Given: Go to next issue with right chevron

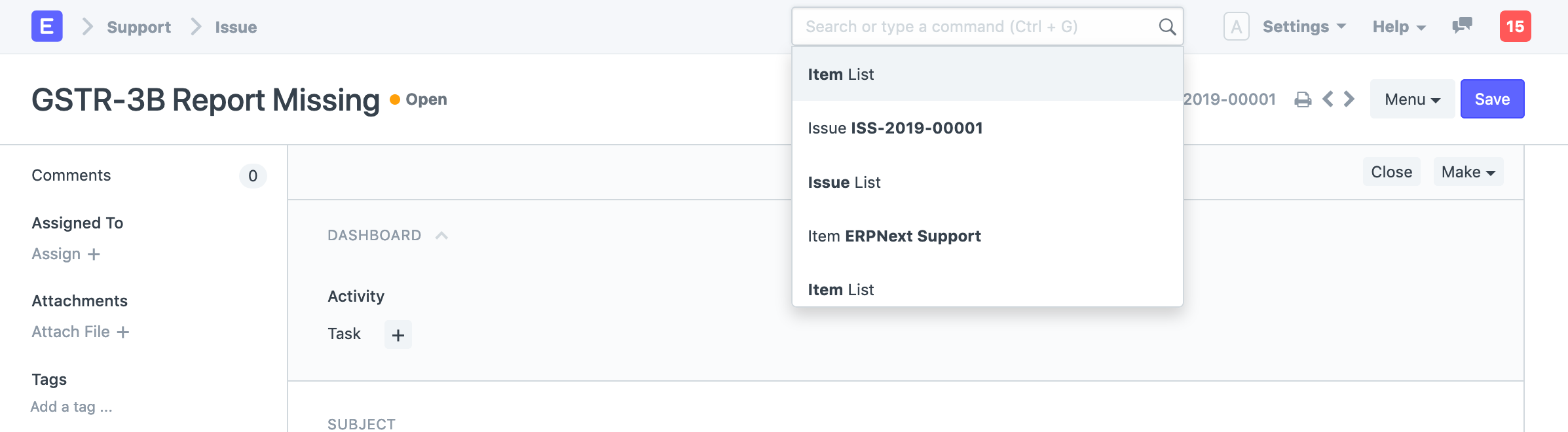Looking at the screenshot, I should (1349, 99).
